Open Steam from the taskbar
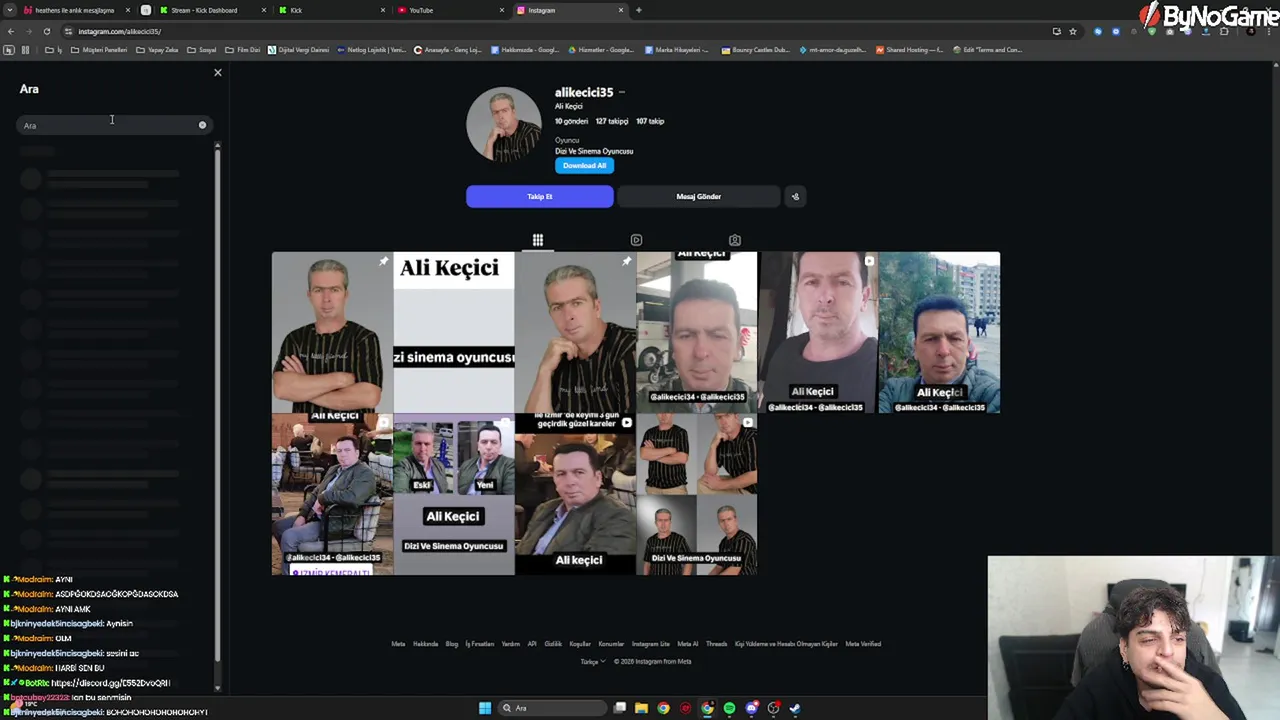This screenshot has width=1280, height=720. coord(795,708)
